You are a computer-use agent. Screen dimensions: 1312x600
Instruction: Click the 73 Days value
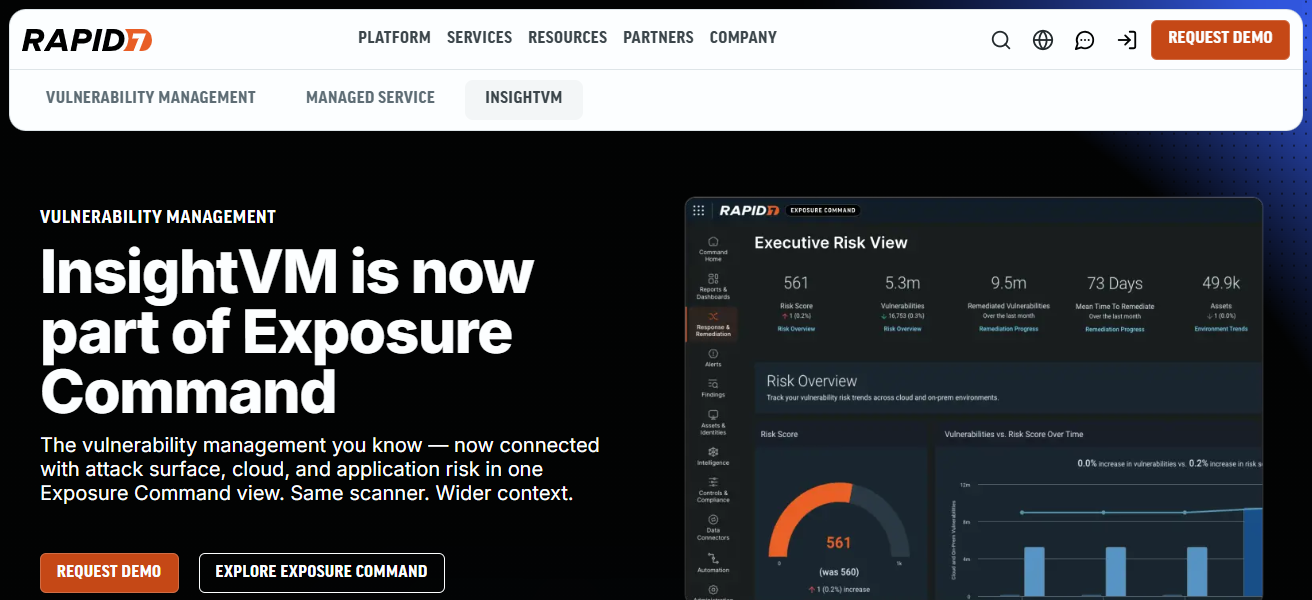click(x=1114, y=283)
